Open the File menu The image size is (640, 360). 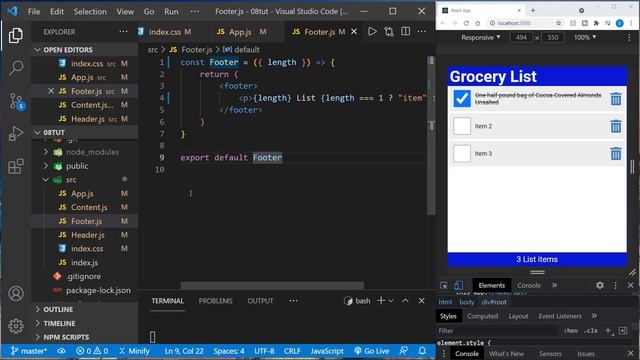(x=34, y=11)
